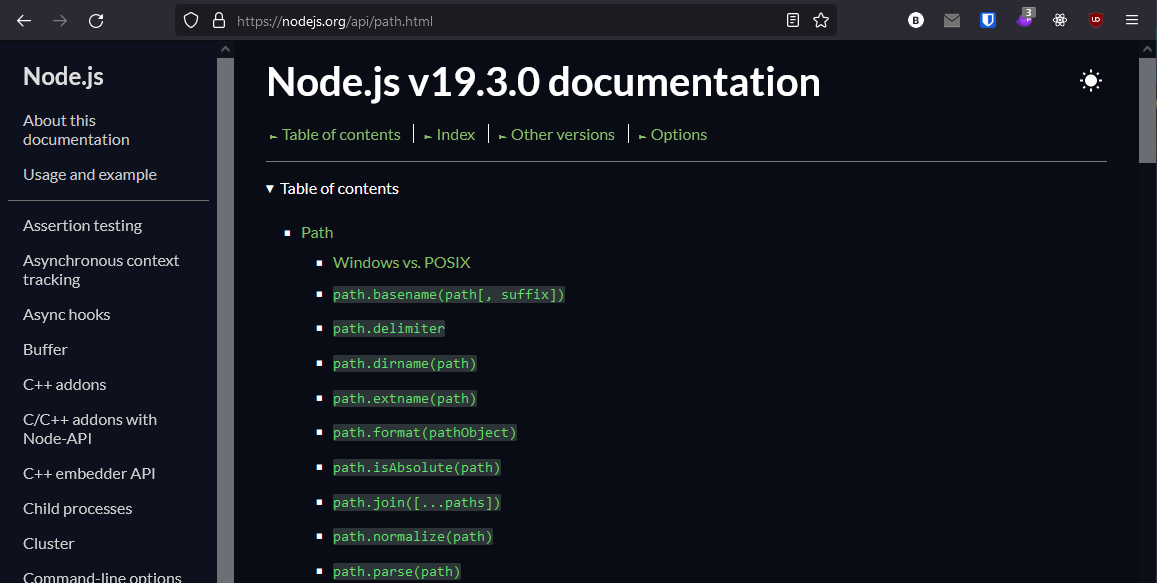This screenshot has width=1157, height=583.
Task: Jump to Windows vs. POSIX section
Action: click(x=401, y=263)
